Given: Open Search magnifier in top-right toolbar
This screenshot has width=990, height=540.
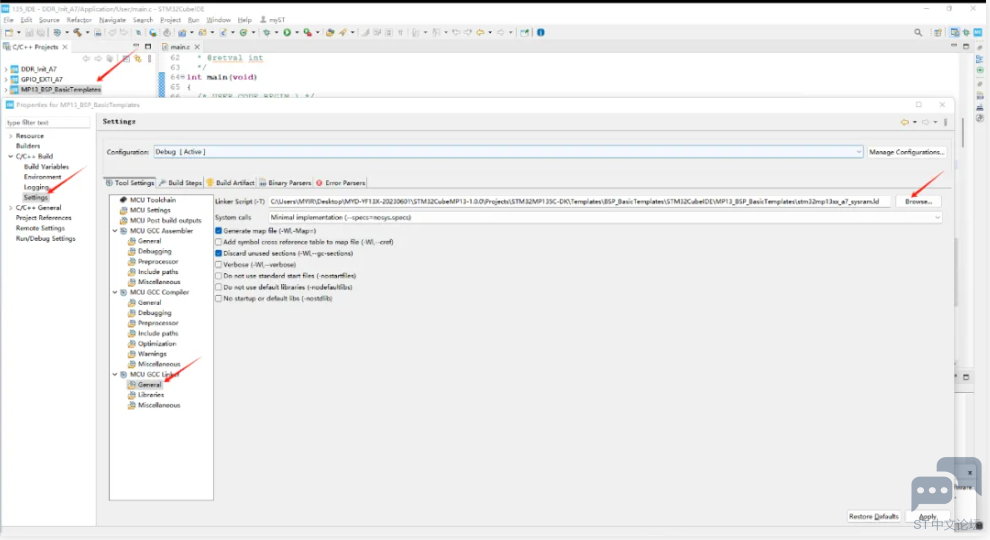Looking at the screenshot, I should coord(918,32).
